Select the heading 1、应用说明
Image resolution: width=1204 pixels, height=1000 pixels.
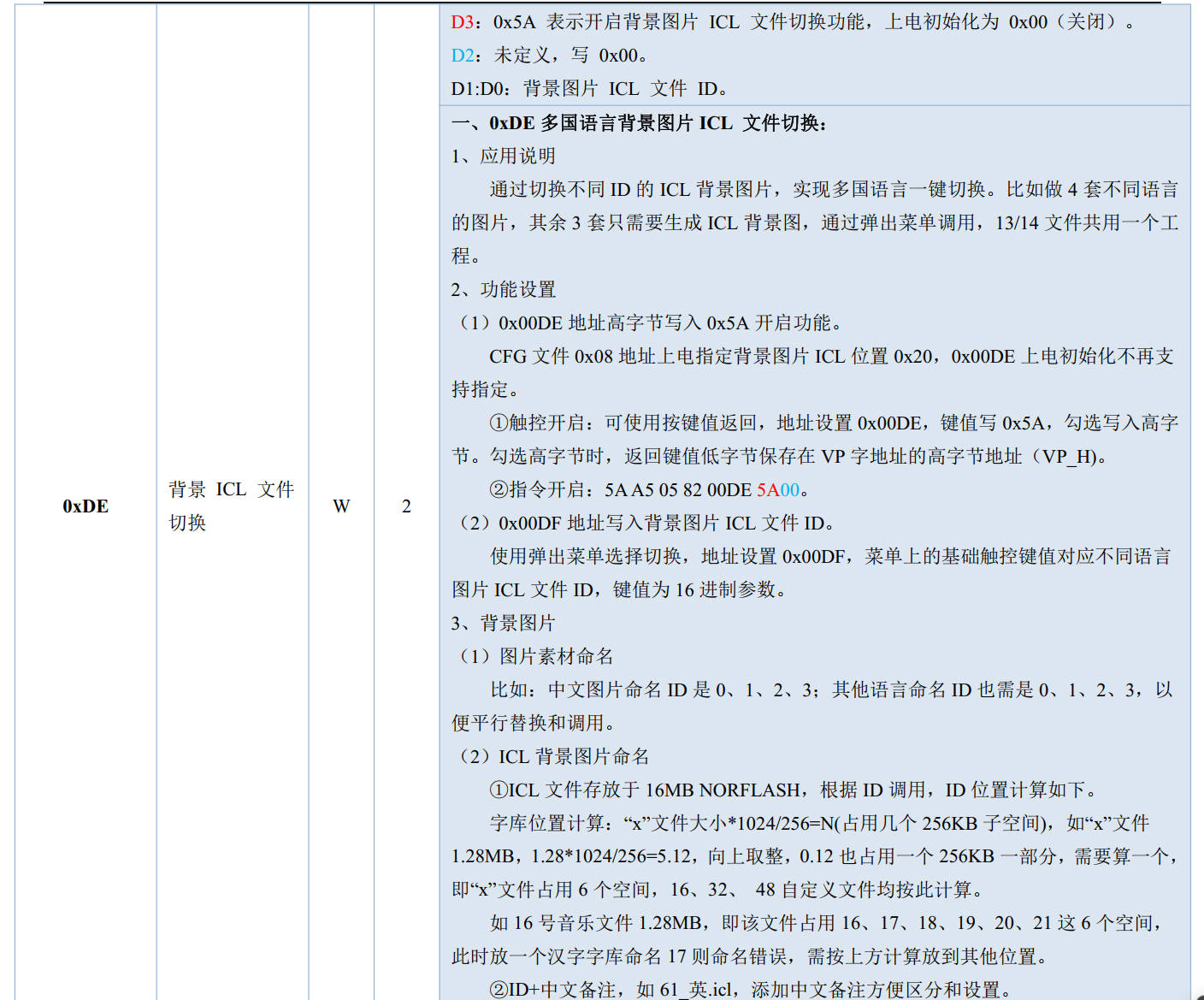504,157
